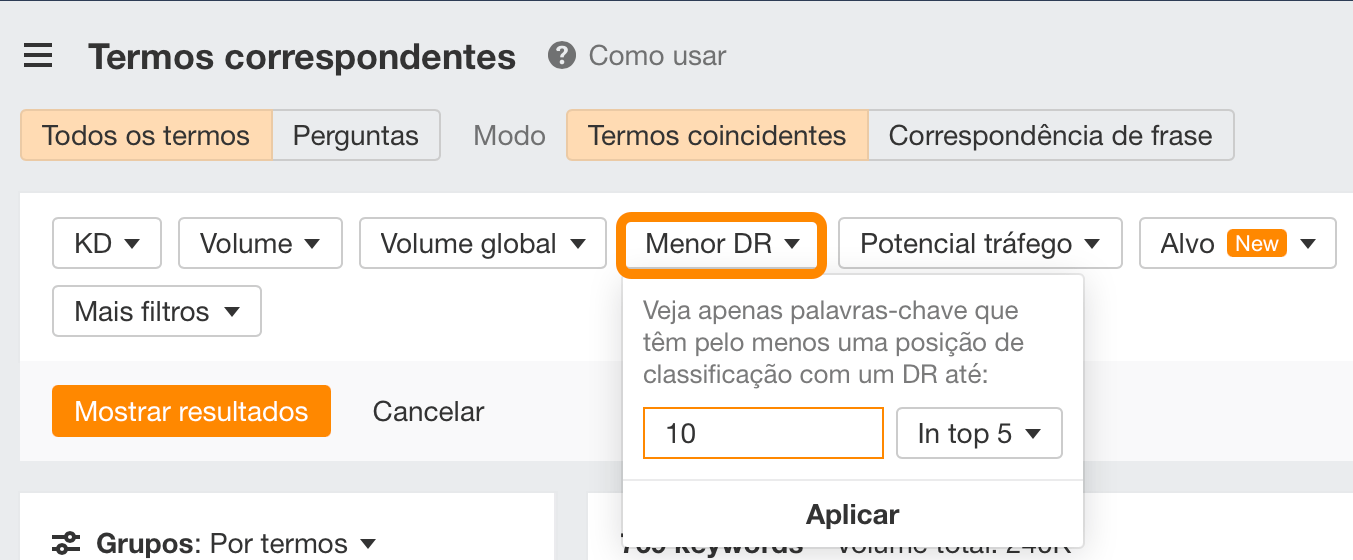Open the hamburger menu
The height and width of the screenshot is (560, 1353).
click(38, 56)
